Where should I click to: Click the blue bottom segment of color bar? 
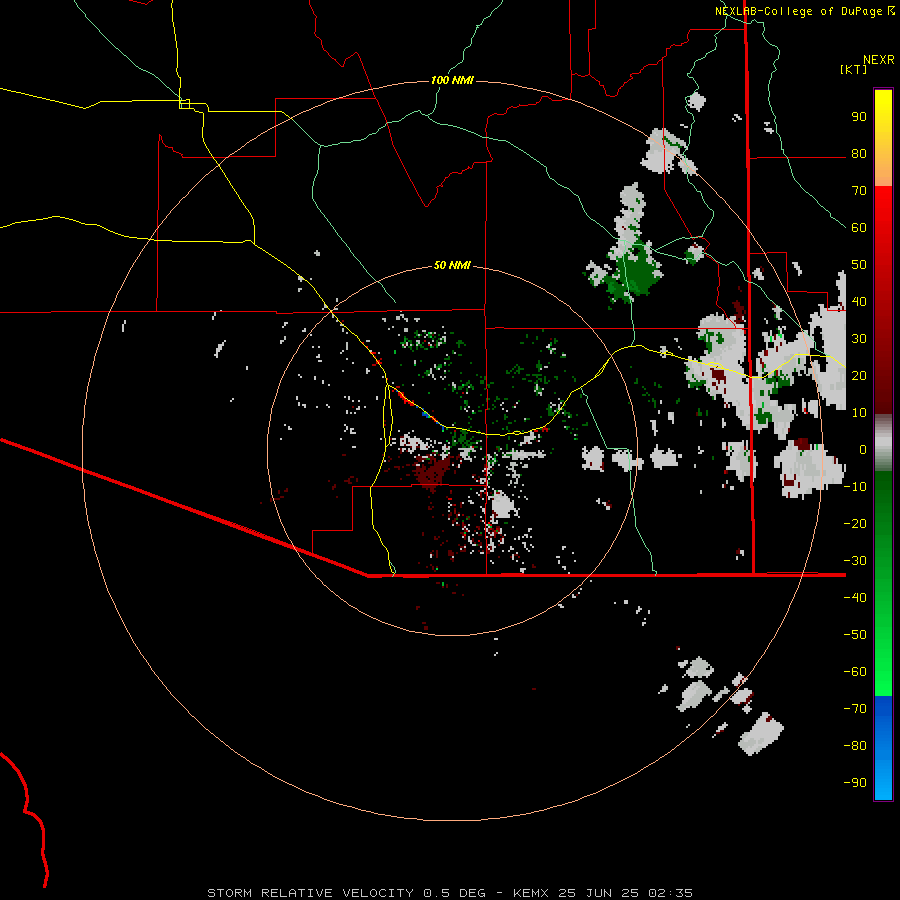(883, 748)
